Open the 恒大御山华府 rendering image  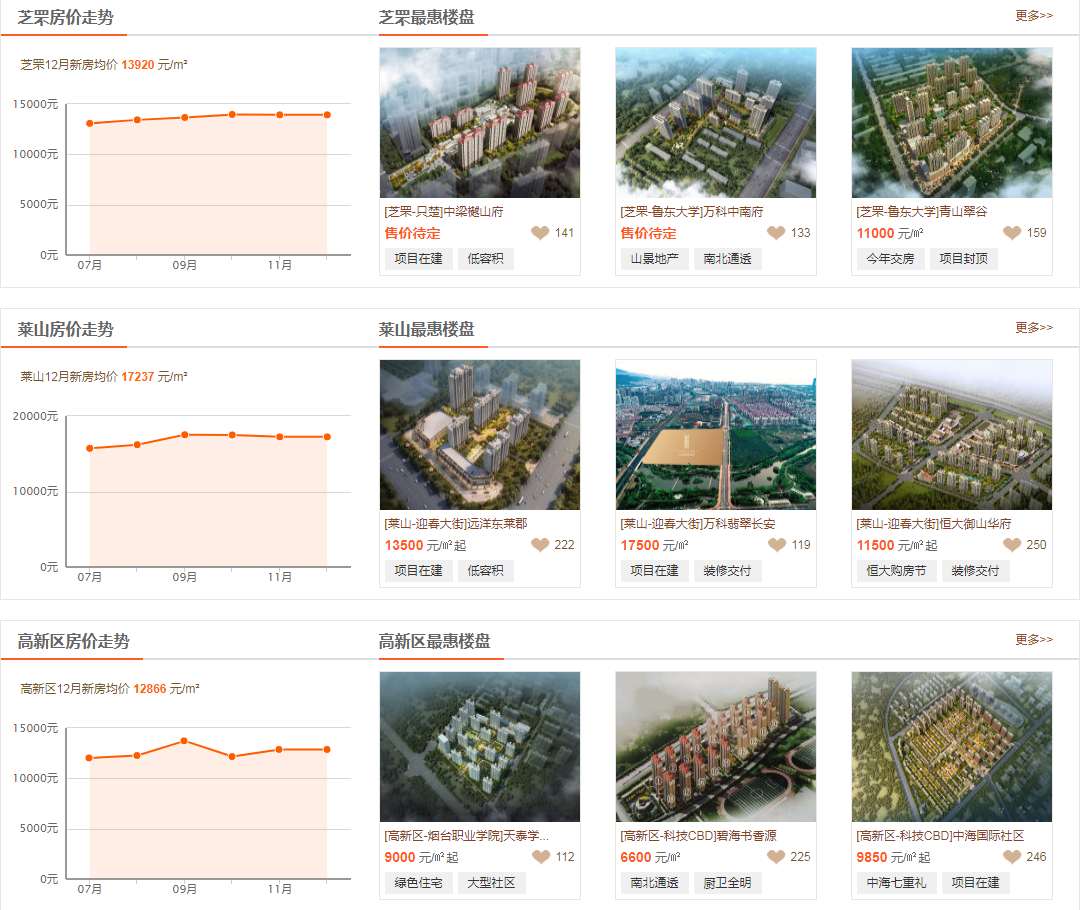pos(952,435)
